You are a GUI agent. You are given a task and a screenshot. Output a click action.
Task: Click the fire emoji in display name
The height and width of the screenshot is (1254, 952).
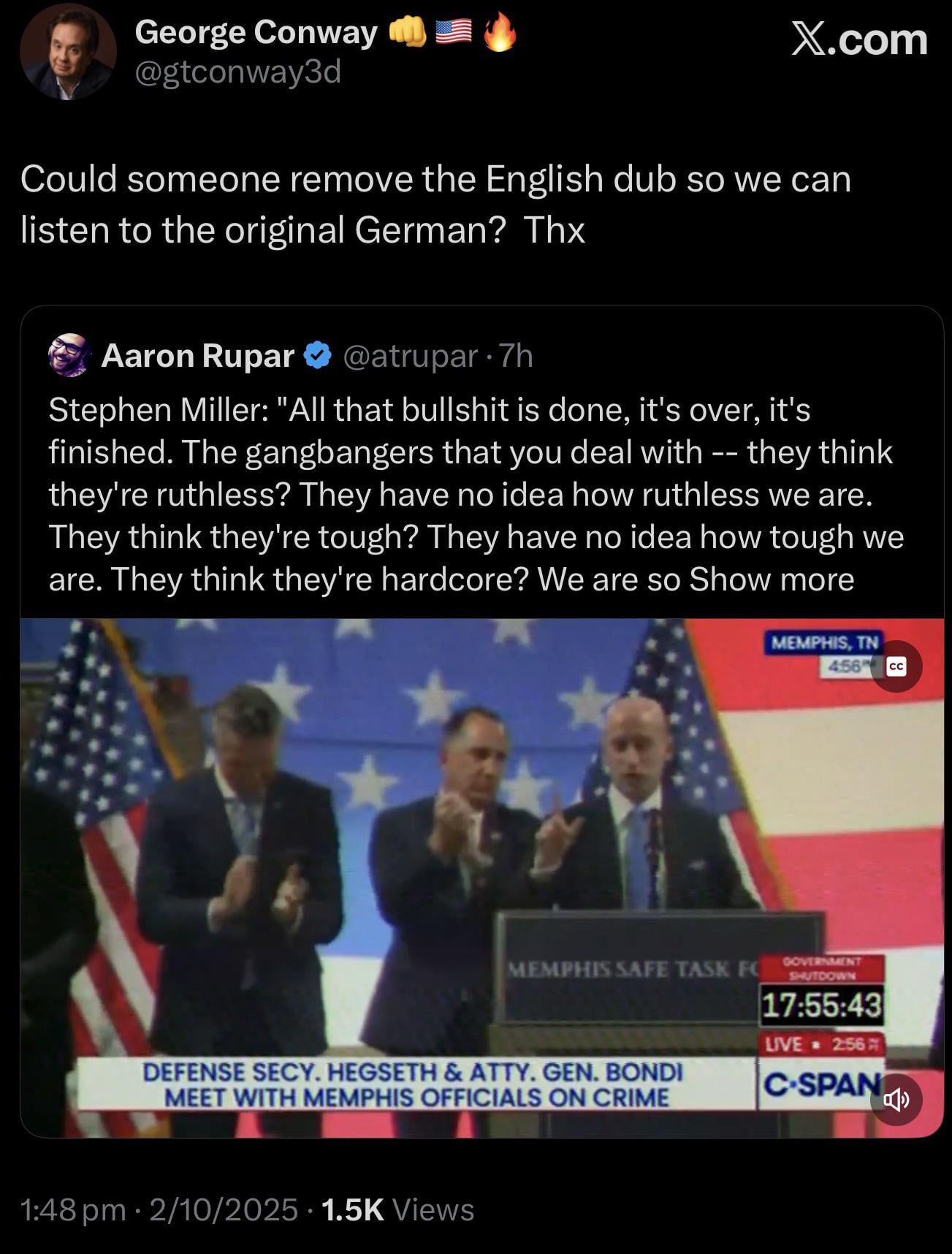(500, 33)
